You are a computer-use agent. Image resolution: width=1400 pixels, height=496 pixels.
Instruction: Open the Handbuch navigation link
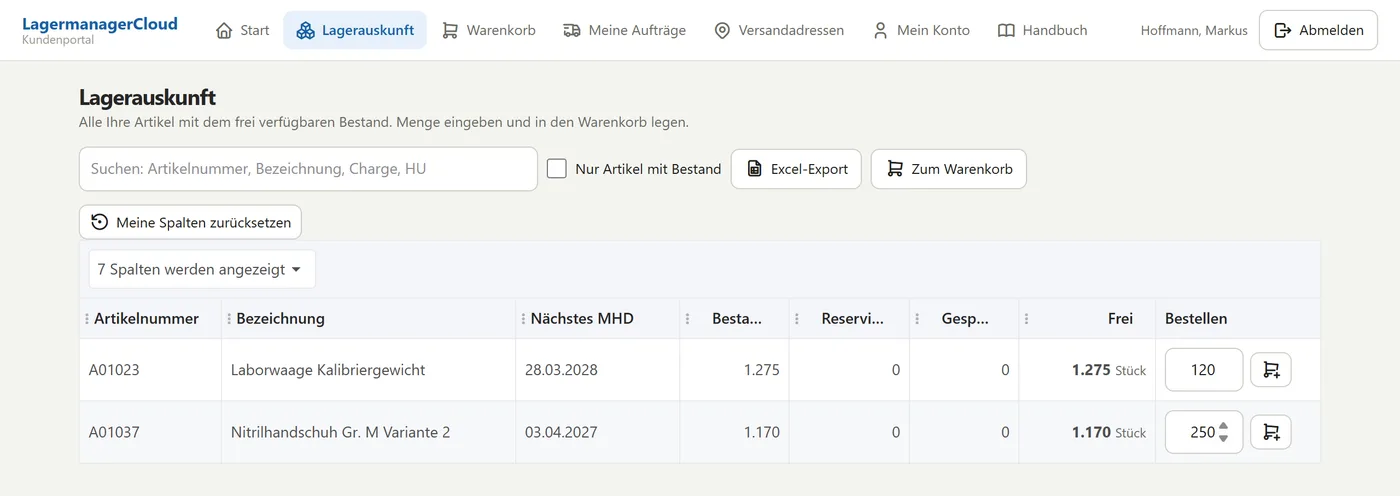1042,30
